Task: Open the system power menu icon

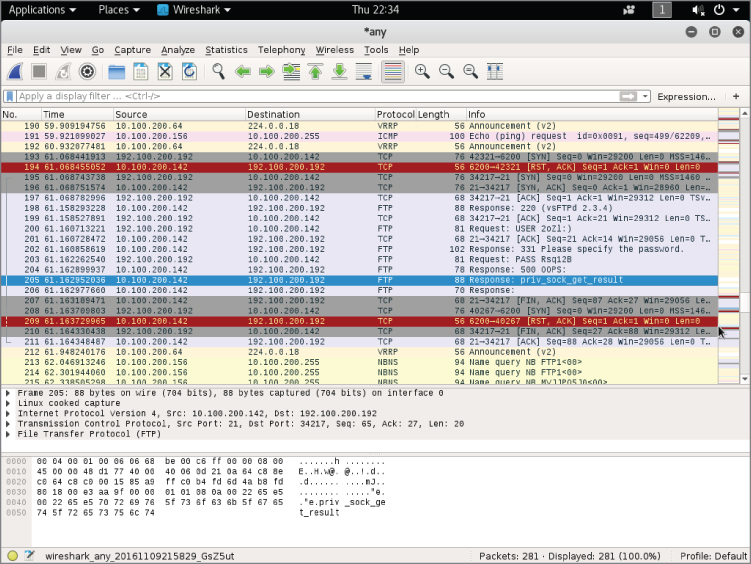Action: pos(719,10)
